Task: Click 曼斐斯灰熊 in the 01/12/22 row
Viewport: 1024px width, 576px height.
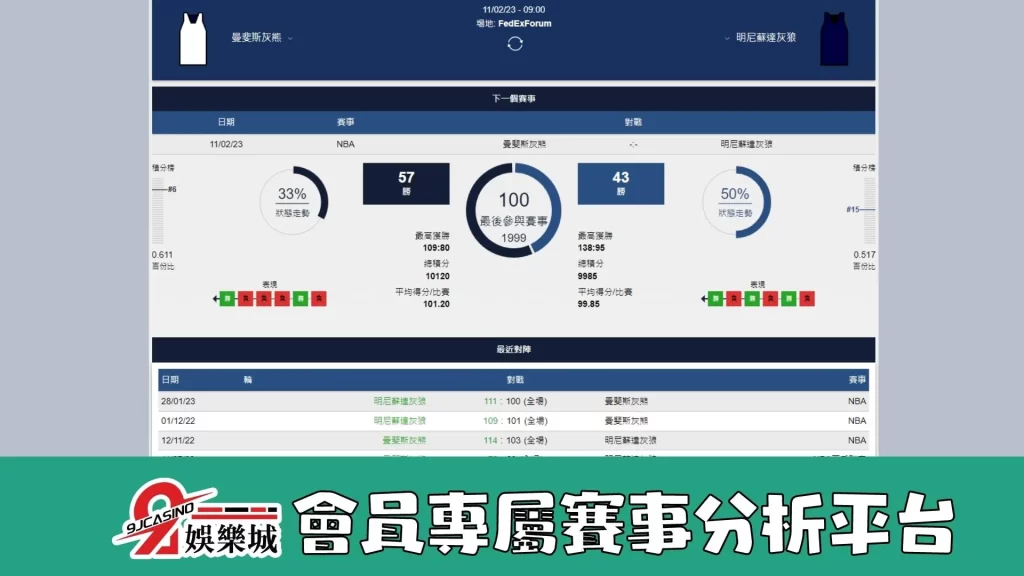Action: click(x=626, y=421)
